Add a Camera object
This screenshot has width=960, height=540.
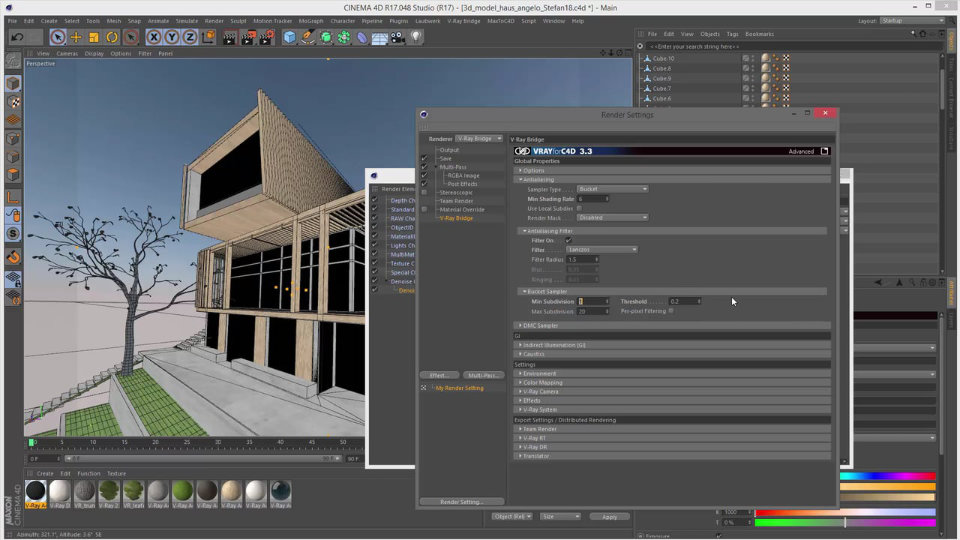point(397,37)
